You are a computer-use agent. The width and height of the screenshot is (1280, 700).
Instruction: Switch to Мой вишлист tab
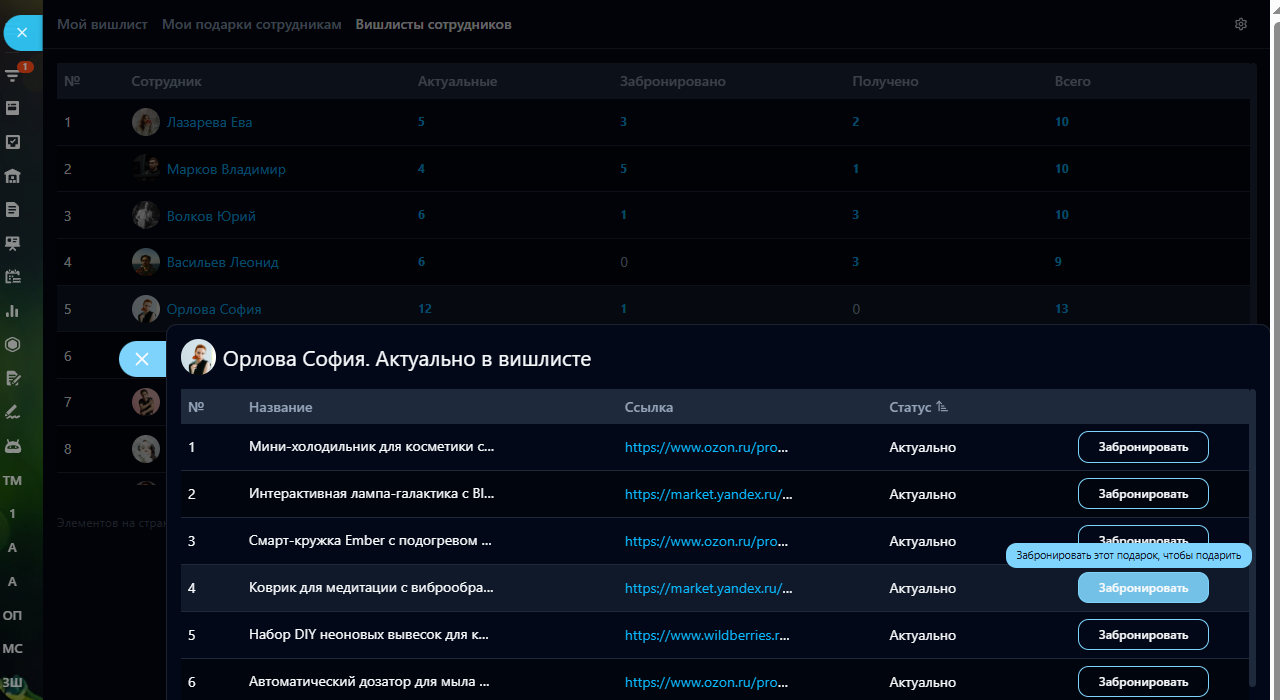(x=102, y=24)
